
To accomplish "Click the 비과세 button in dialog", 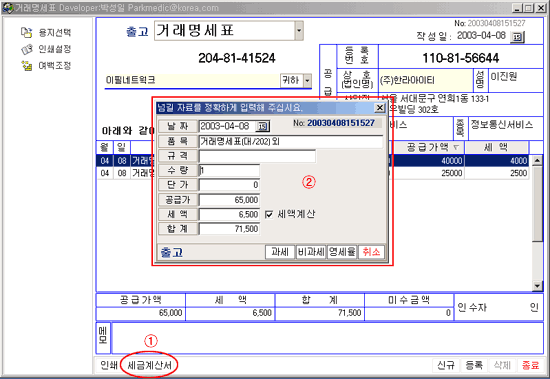I will tap(311, 252).
